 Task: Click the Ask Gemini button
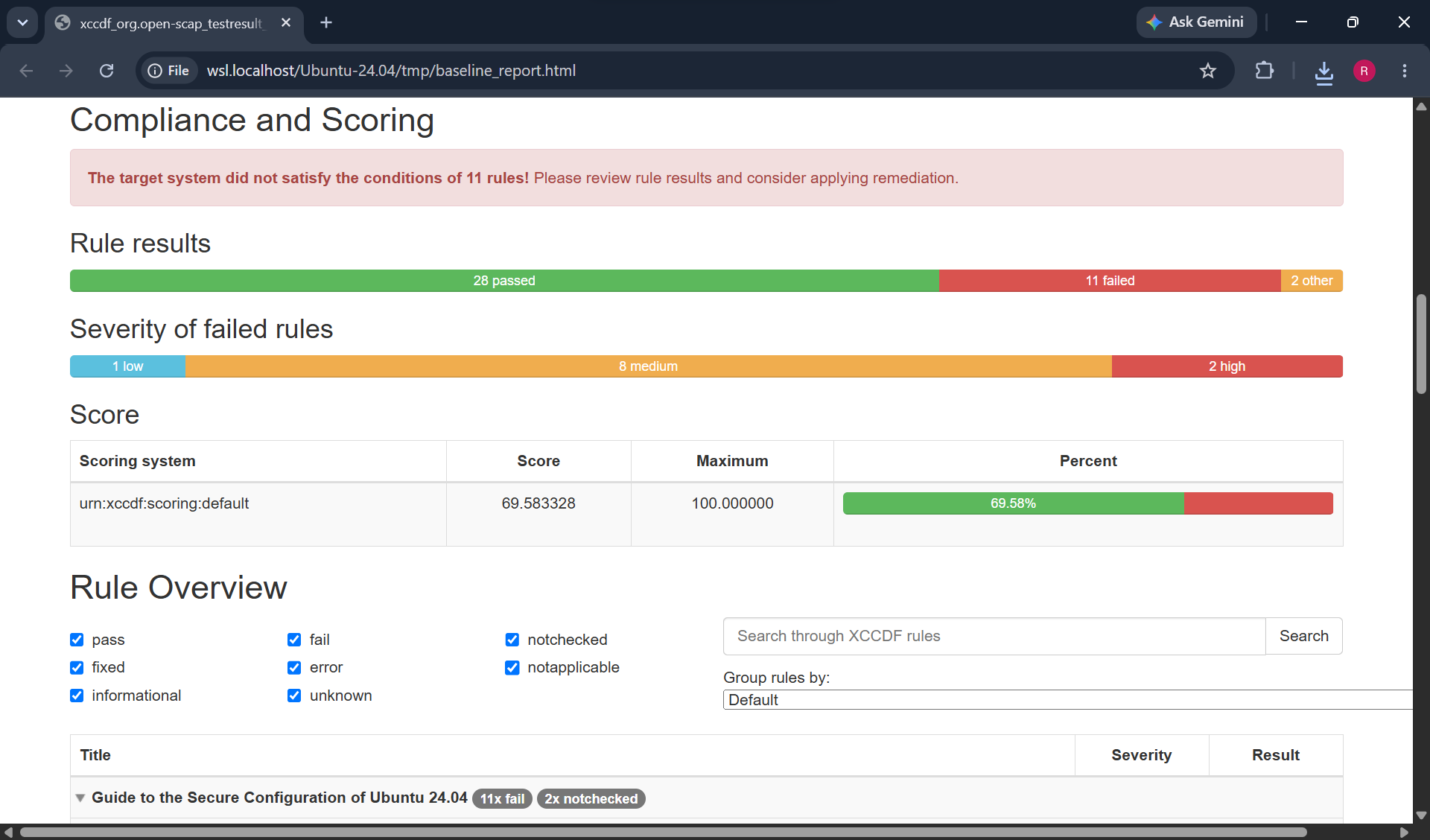click(1196, 22)
